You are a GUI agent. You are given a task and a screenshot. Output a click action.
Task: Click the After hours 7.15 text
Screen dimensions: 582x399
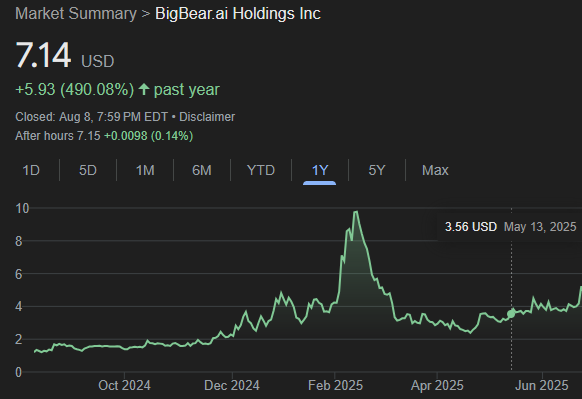coord(58,136)
